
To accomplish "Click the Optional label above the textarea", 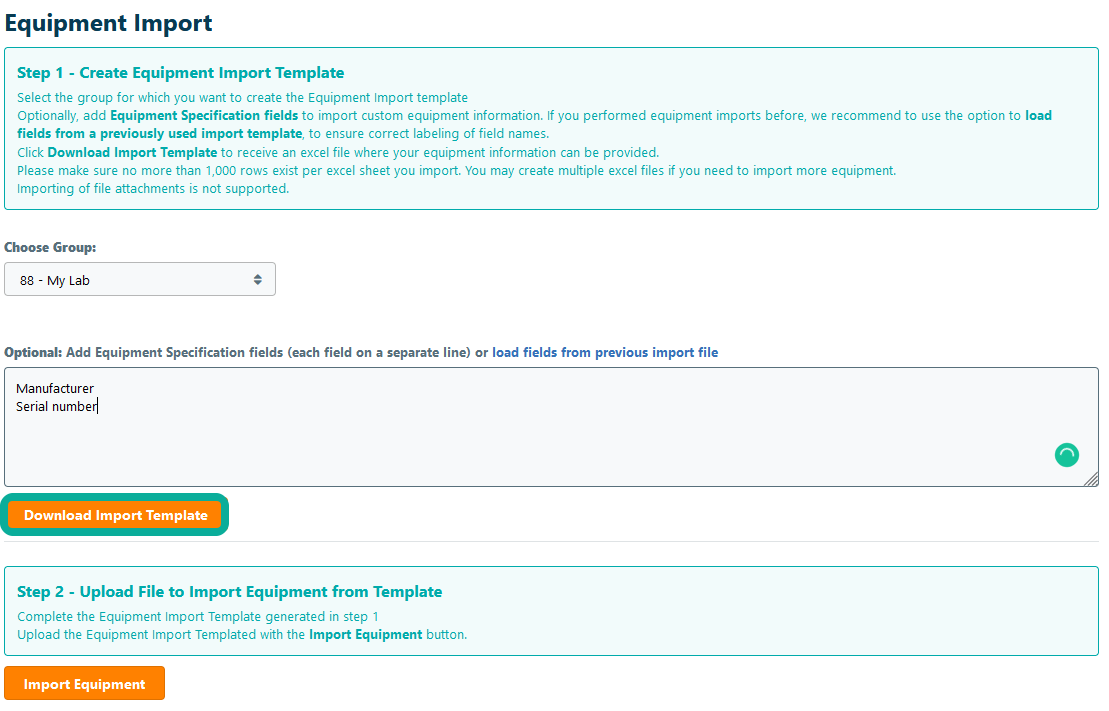I will pyautogui.click(x=33, y=353).
